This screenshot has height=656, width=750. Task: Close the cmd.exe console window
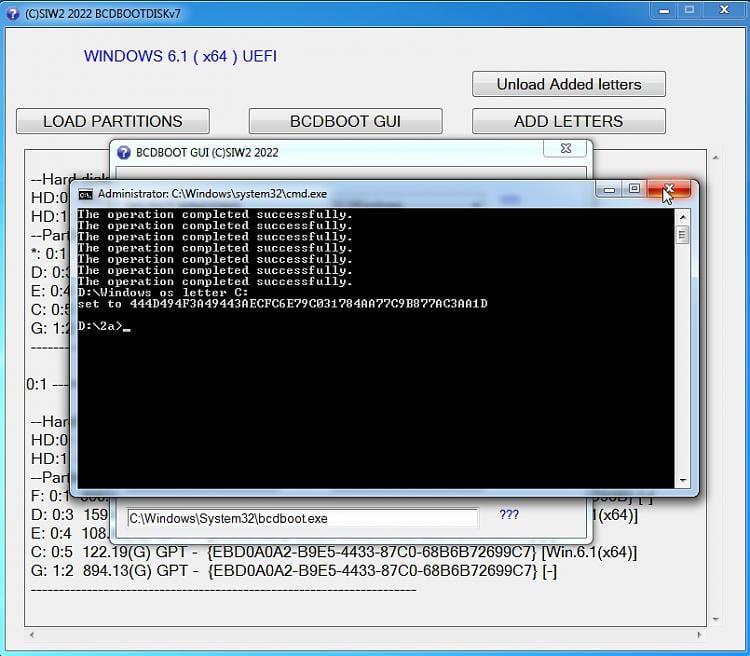[x=669, y=189]
